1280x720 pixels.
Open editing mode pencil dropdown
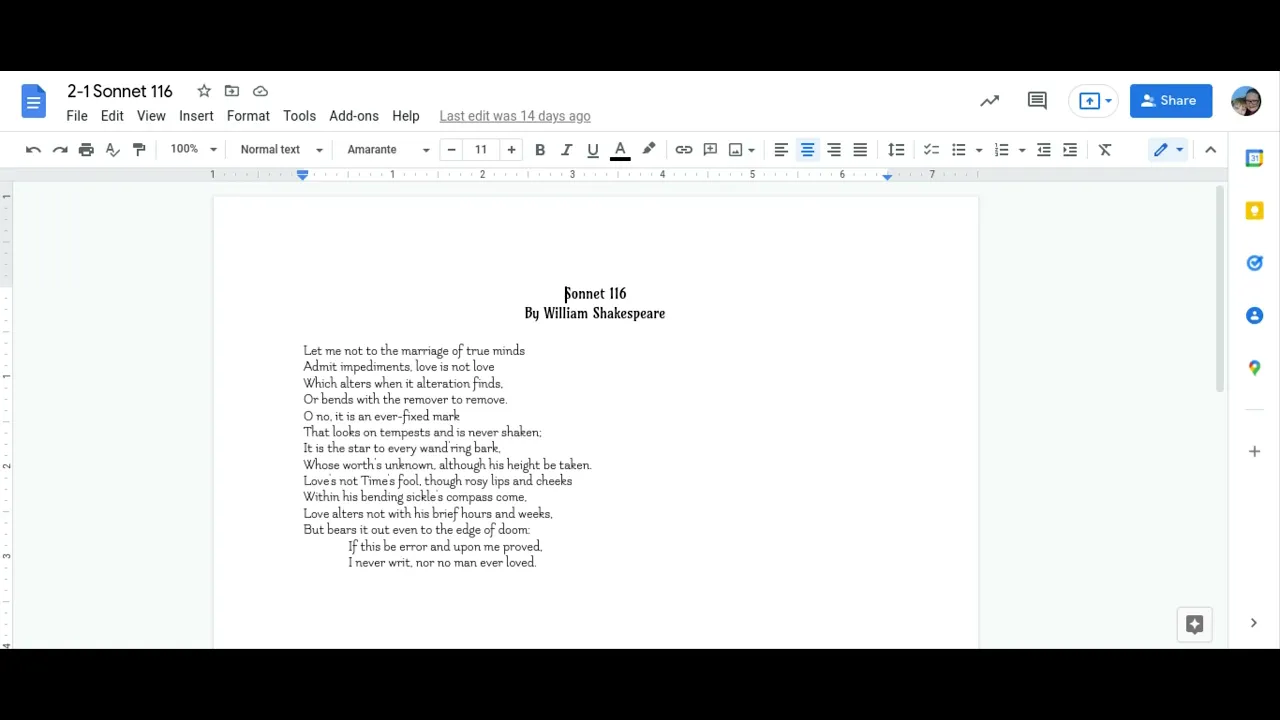pos(1168,150)
